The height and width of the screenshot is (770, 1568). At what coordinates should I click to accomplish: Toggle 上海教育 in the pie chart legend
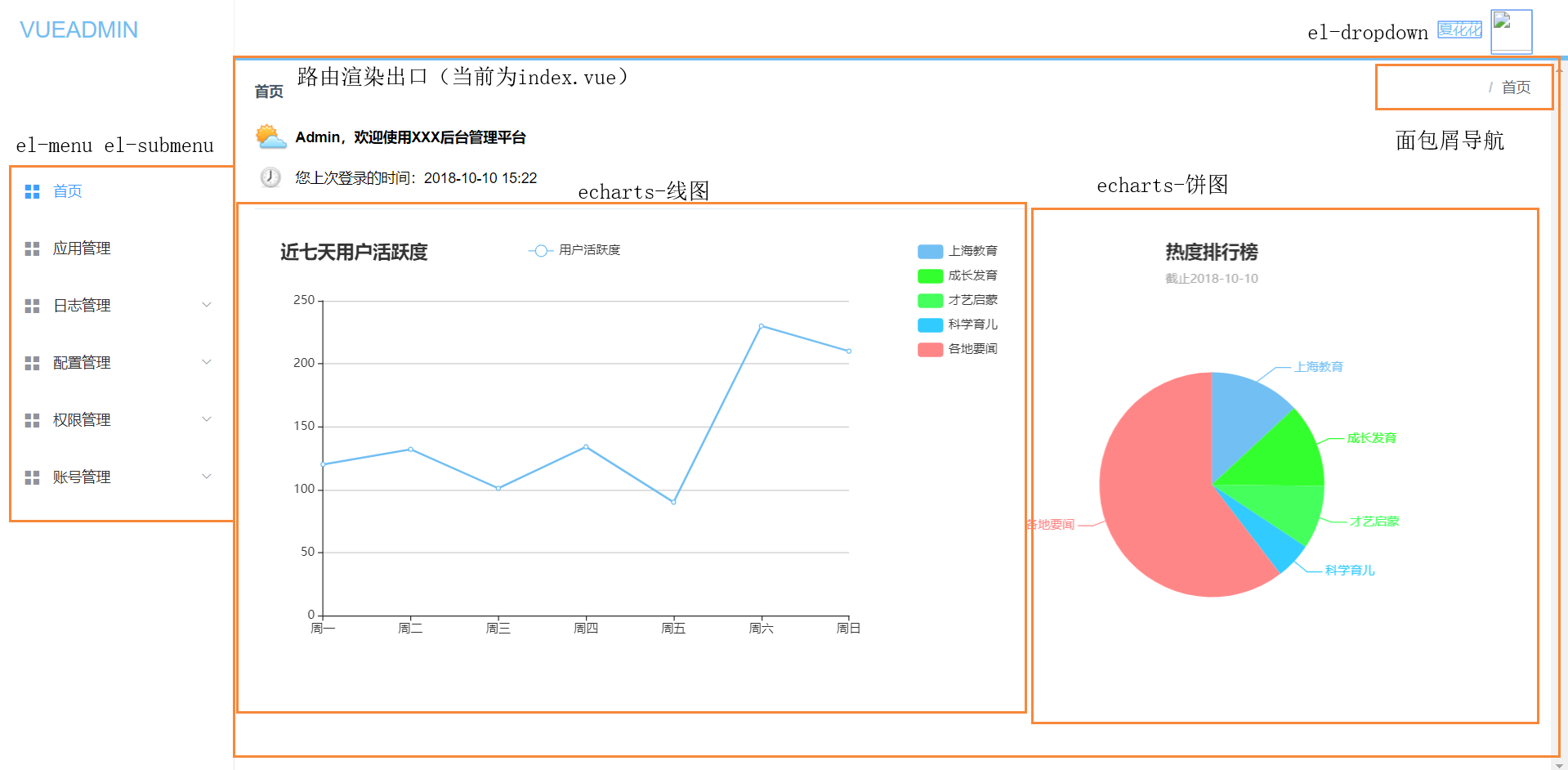point(958,251)
